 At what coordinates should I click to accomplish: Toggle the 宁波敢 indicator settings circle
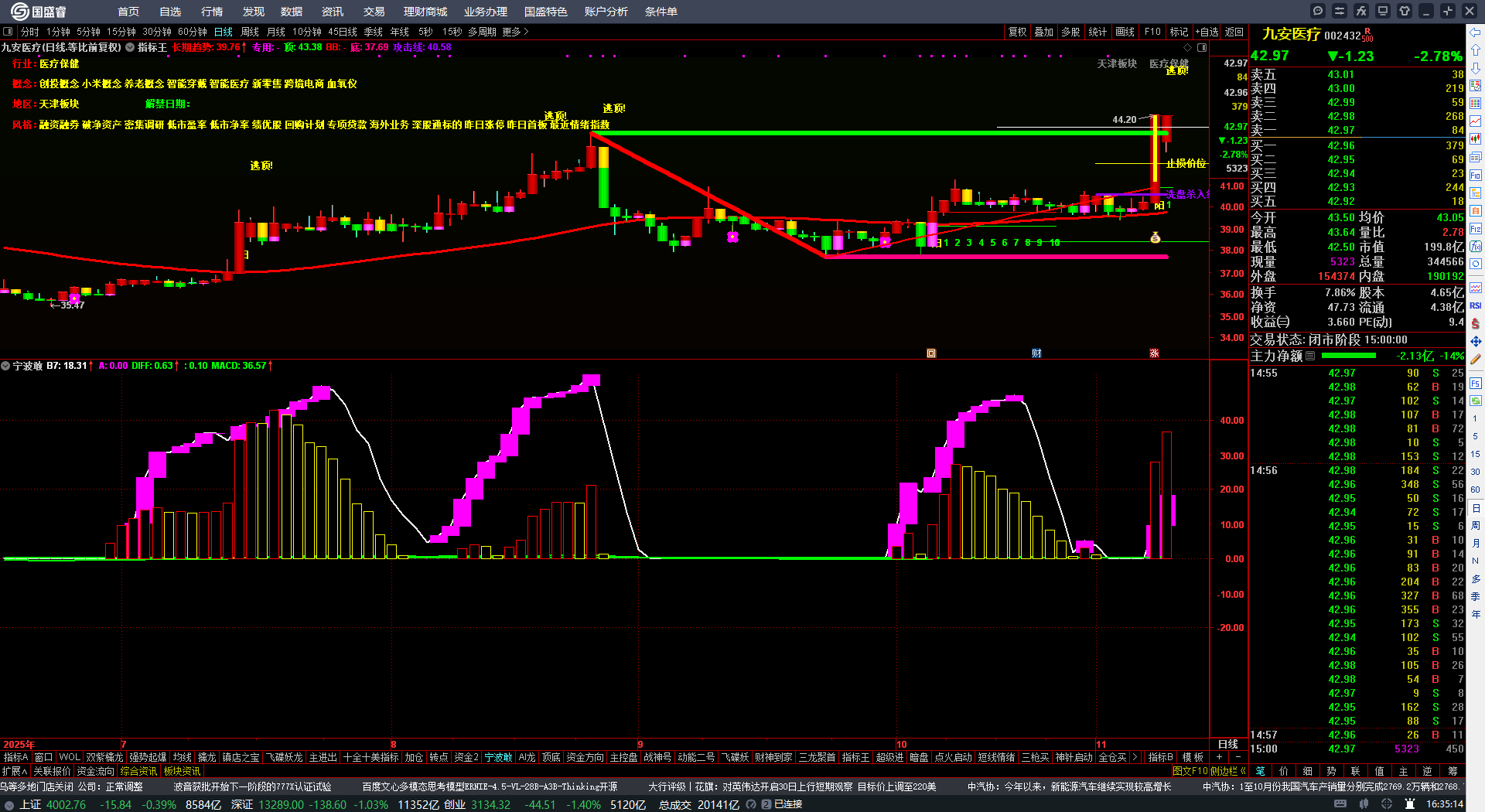tap(5, 366)
